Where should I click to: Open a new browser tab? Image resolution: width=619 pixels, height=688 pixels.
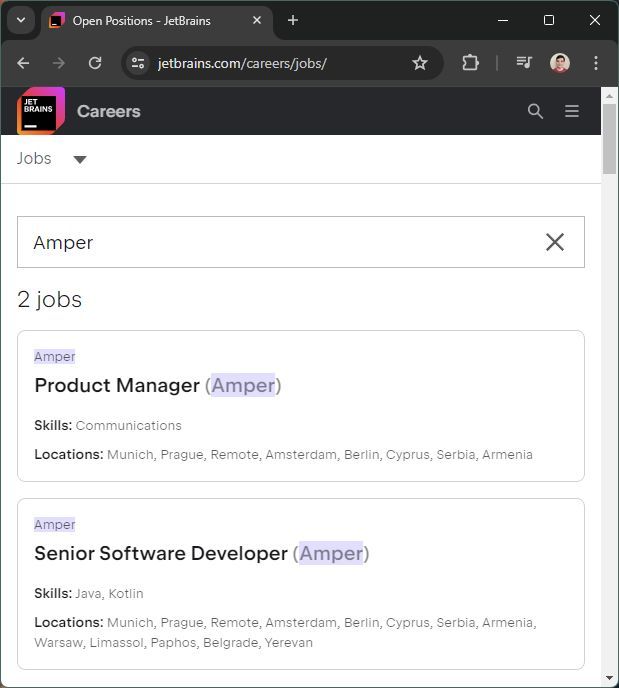point(293,20)
